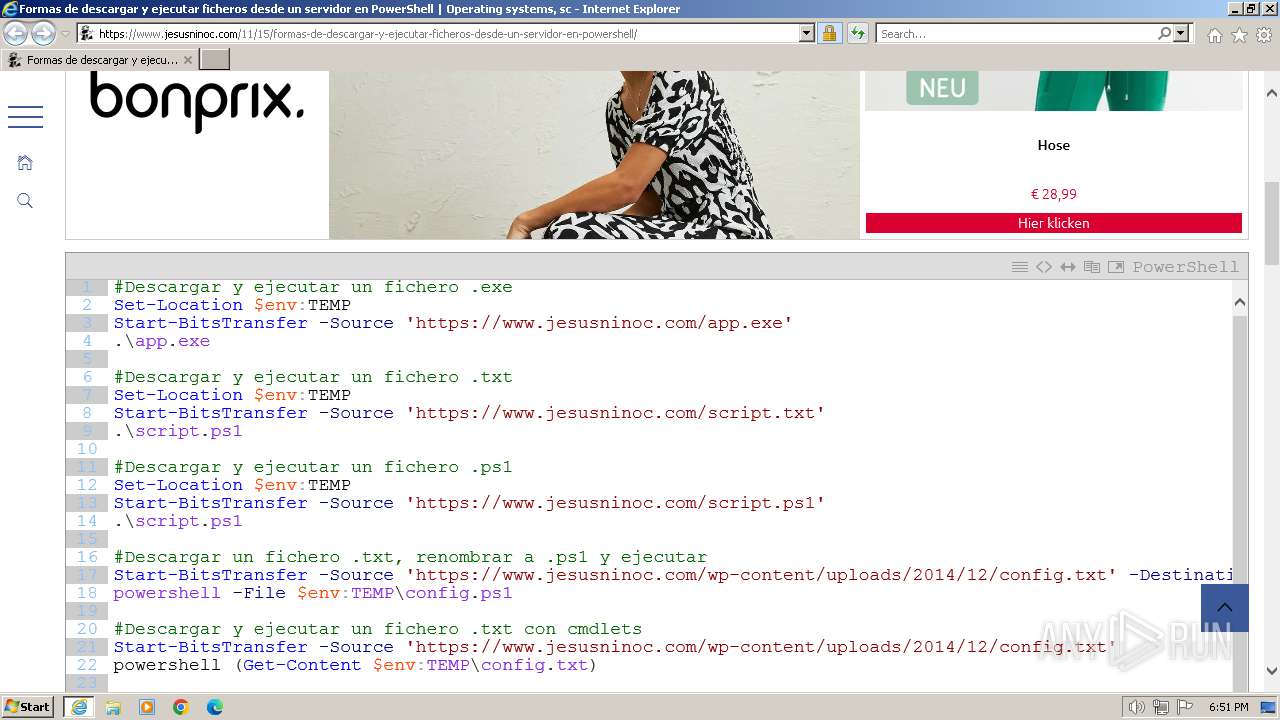Open media player icon in taskbar

click(147, 707)
